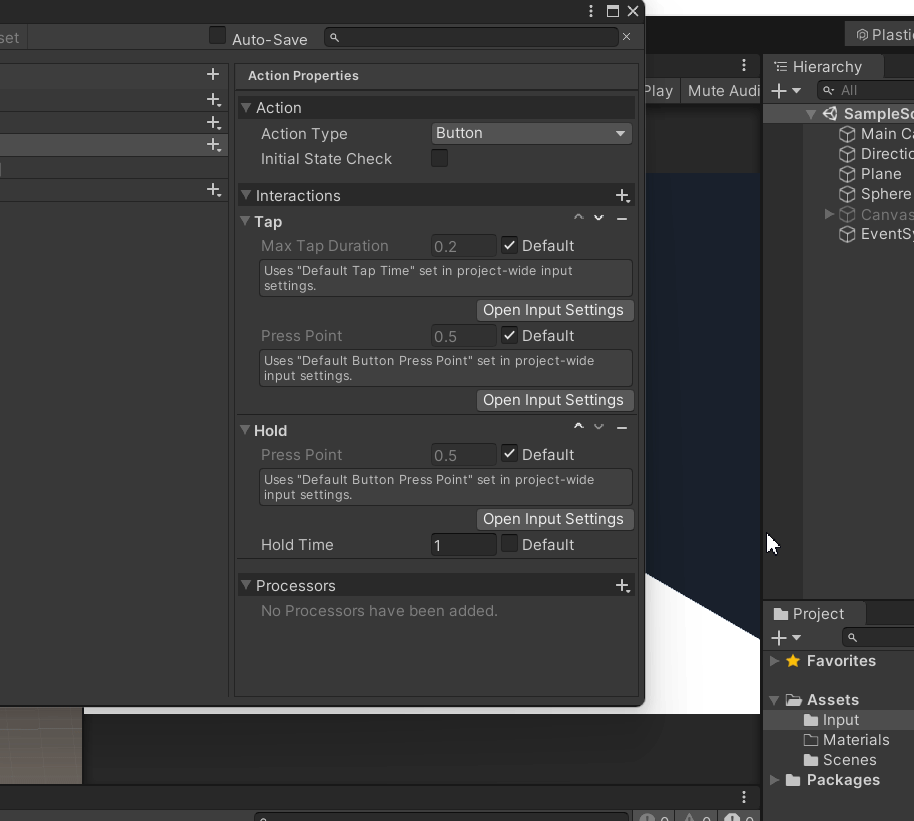Move the Hold interaction up

pyautogui.click(x=578, y=427)
